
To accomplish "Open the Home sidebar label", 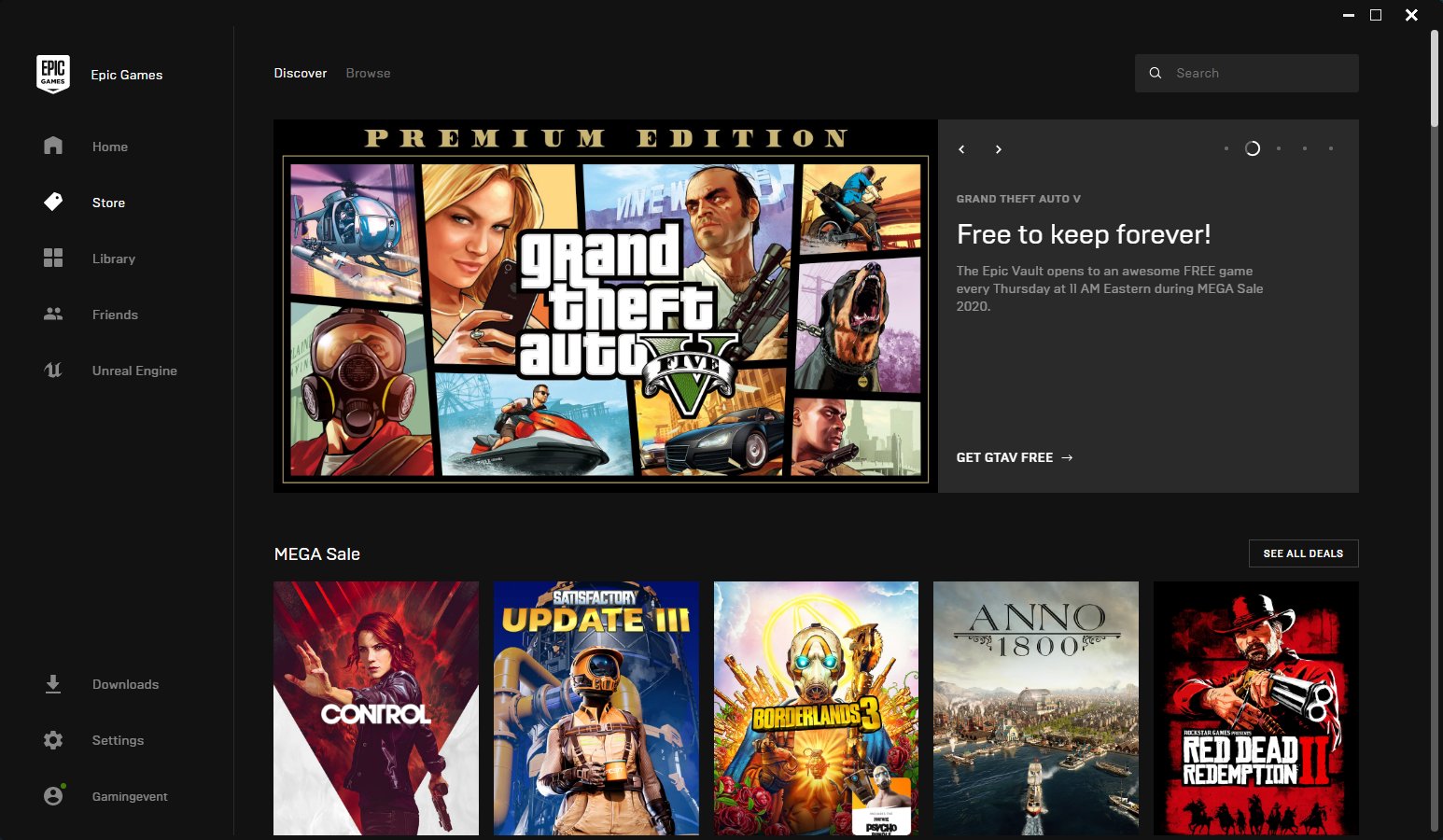I will (110, 147).
